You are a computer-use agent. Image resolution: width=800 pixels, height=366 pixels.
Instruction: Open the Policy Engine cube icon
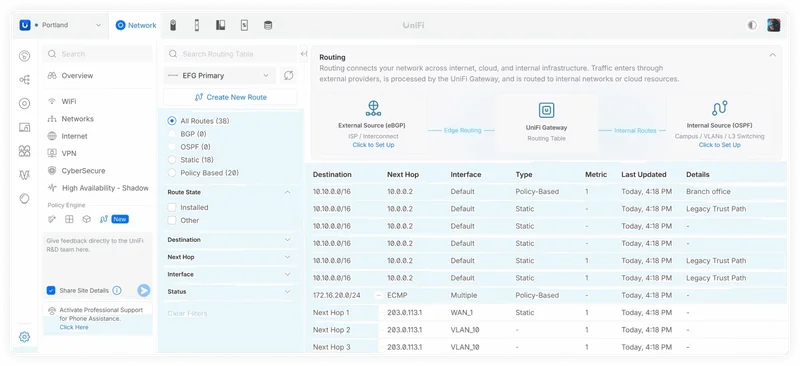click(87, 219)
